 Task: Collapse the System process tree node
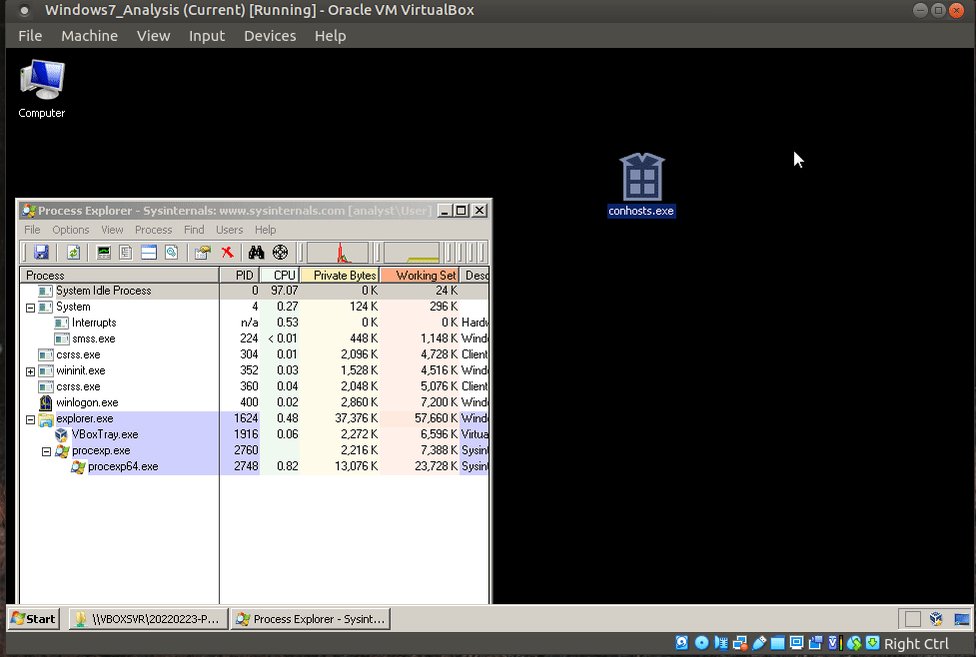[30, 307]
